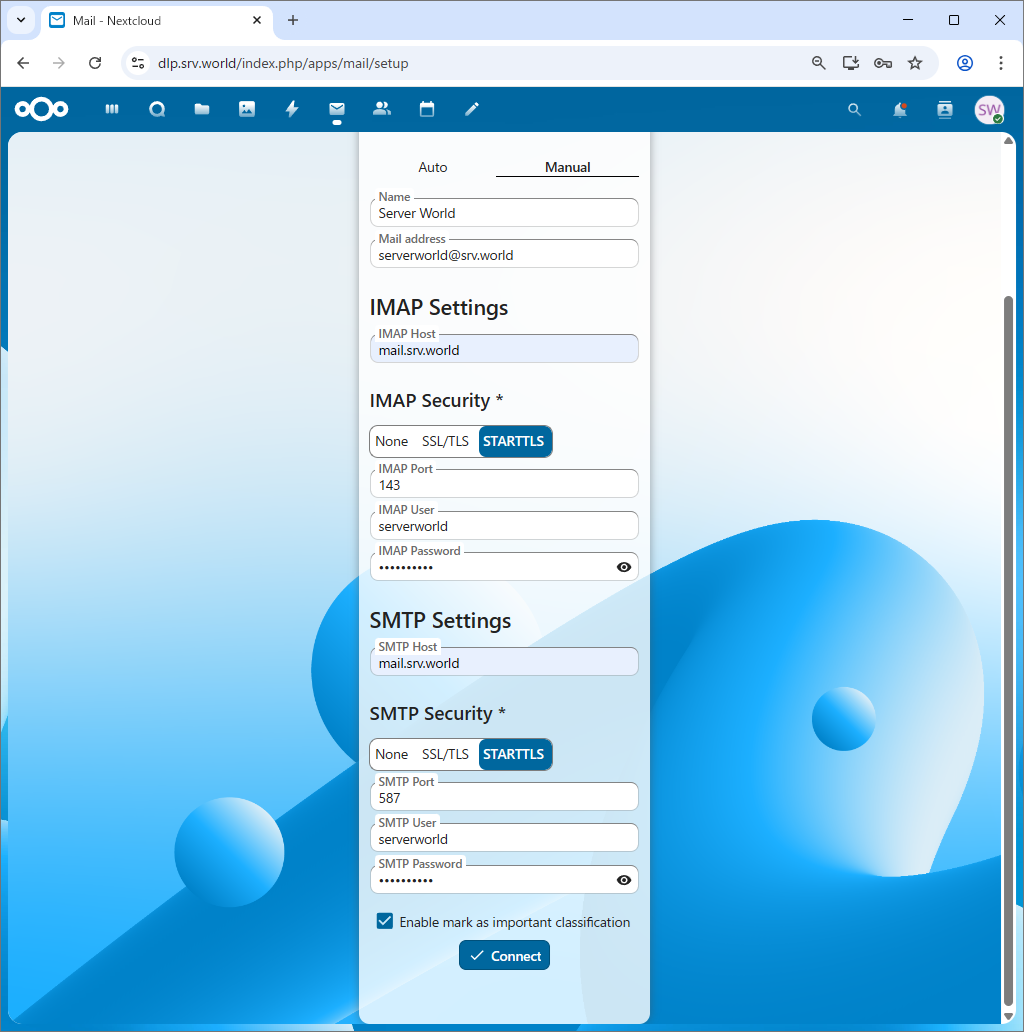Open the Talk app icon

157,109
